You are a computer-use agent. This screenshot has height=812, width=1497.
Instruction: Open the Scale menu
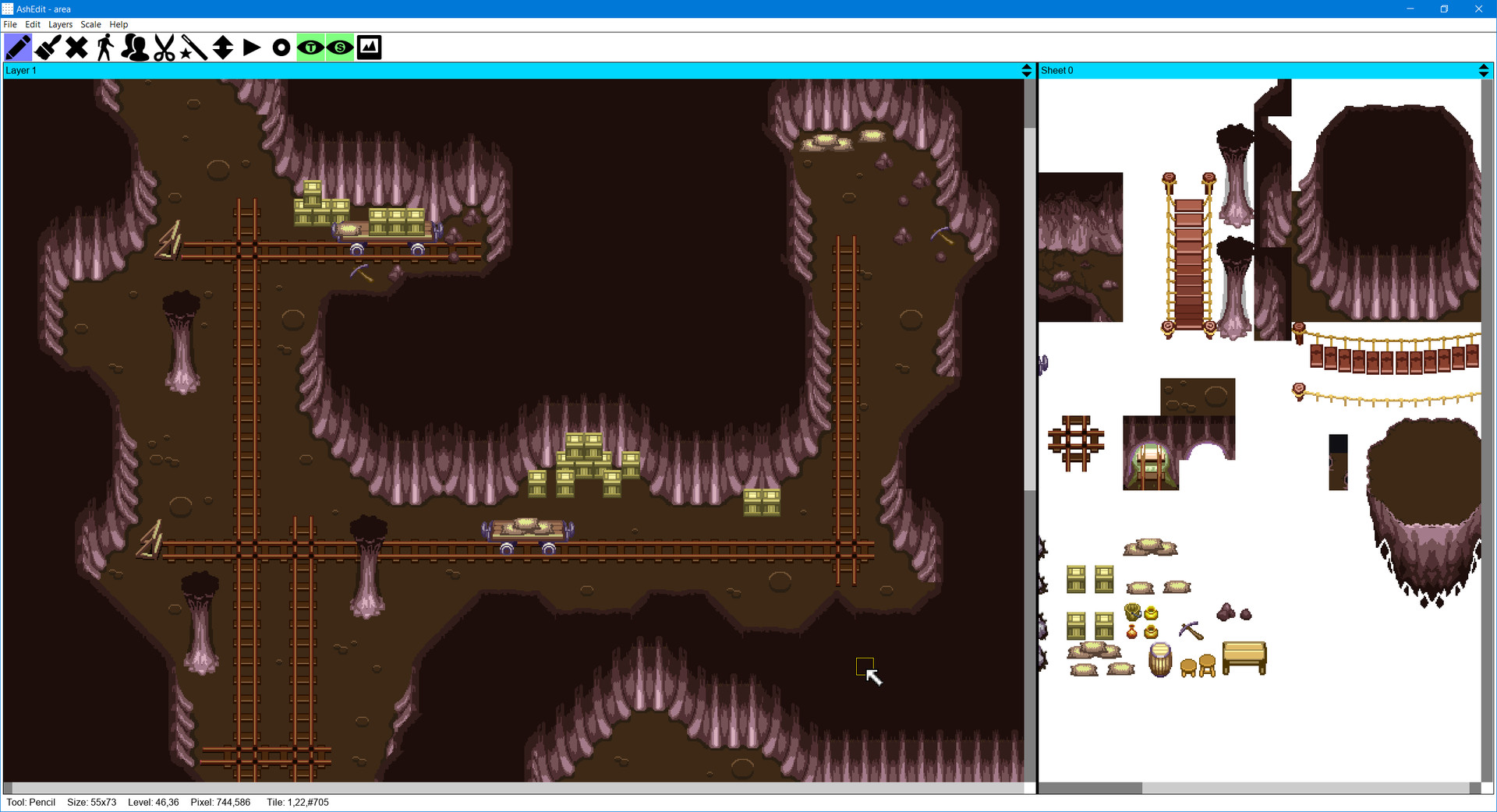[x=90, y=24]
